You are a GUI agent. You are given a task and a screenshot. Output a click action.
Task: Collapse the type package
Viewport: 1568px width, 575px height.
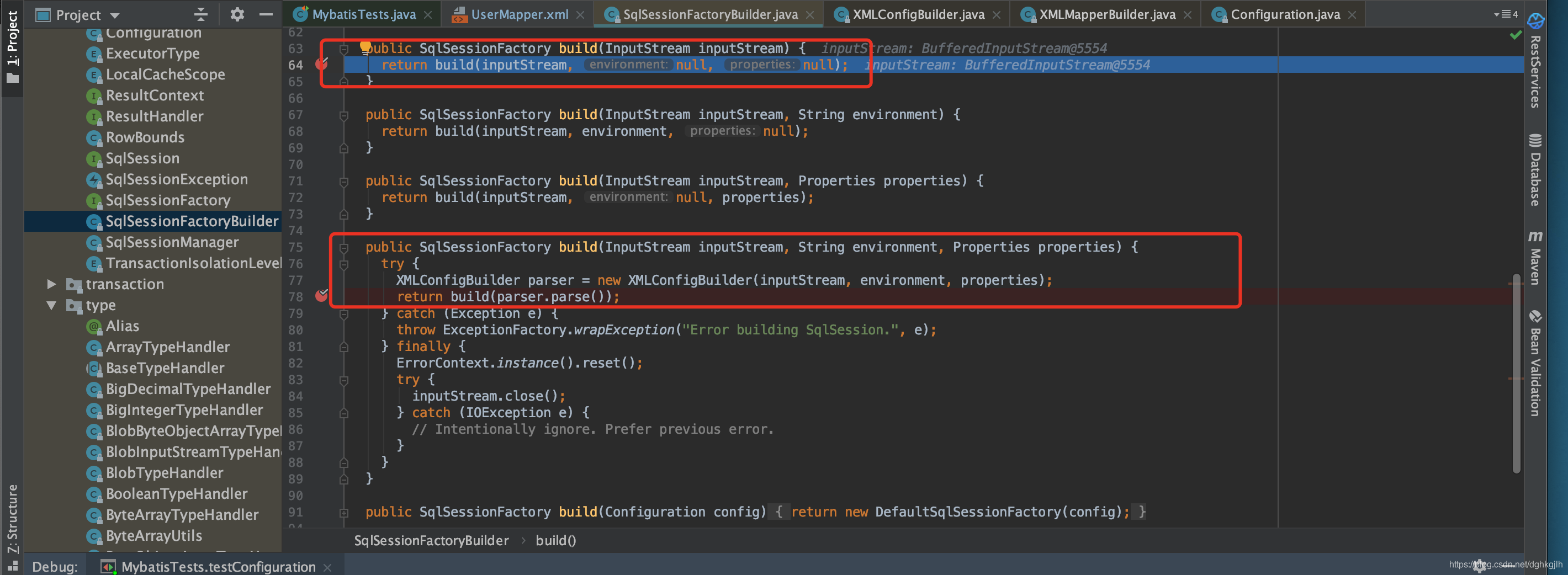coord(52,305)
